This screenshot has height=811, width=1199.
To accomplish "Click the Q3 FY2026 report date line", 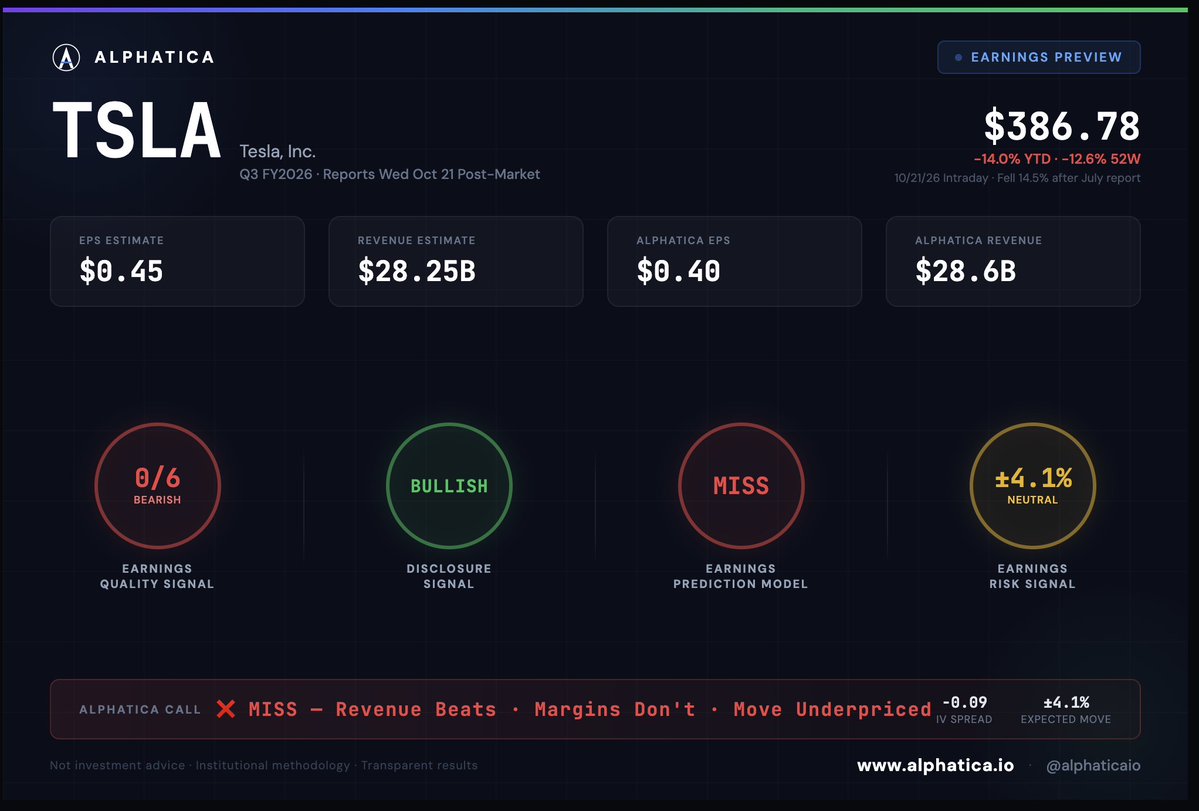I will [389, 174].
